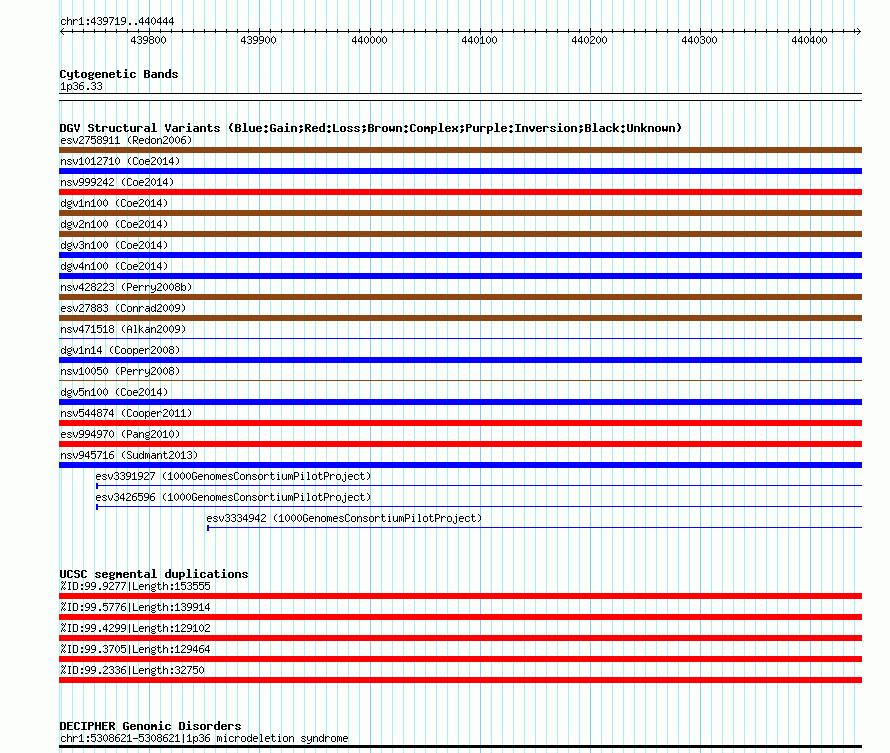
Task: Select esv994970 (Pang2010) variant label
Action: (x=120, y=434)
